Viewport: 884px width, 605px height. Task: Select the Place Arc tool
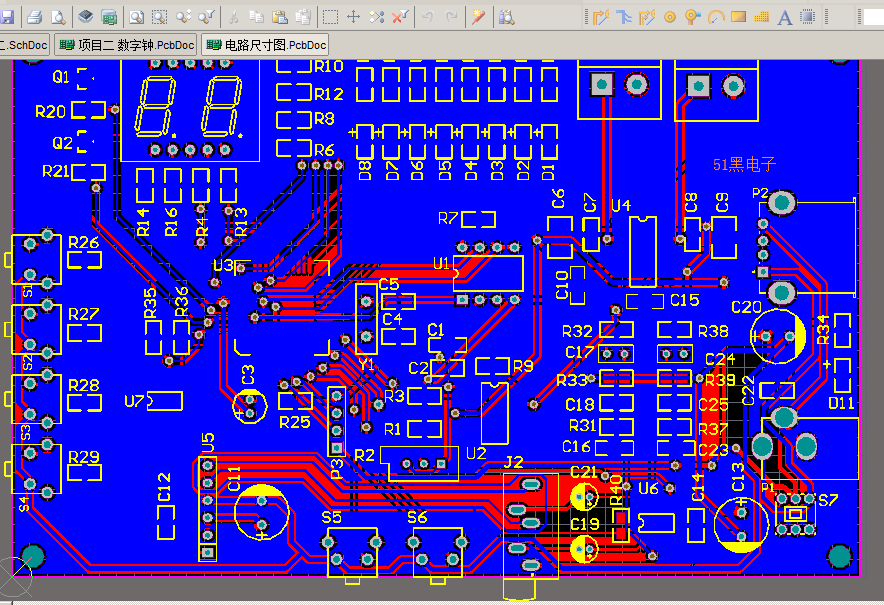coord(715,17)
